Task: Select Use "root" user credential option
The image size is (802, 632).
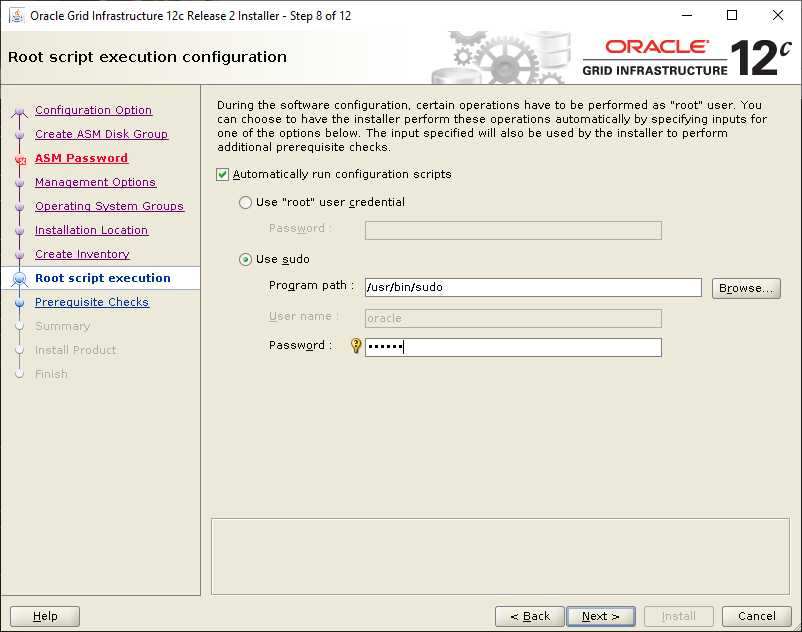Action: (246, 202)
